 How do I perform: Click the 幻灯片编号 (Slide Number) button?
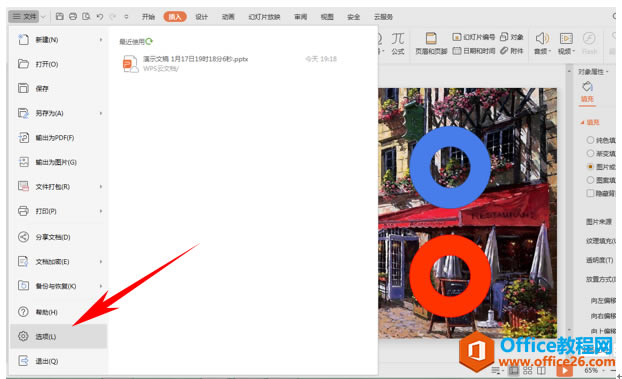pyautogui.click(x=474, y=37)
